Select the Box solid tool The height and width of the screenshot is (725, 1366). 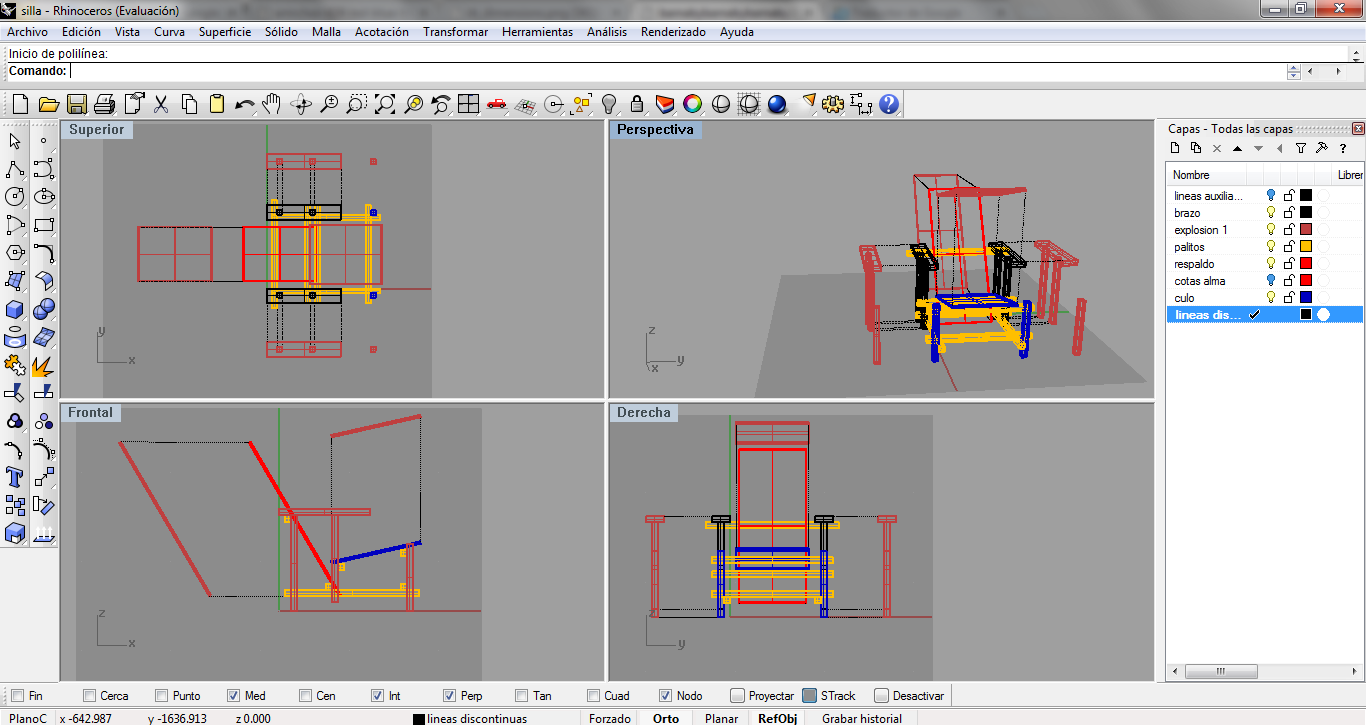pos(15,309)
